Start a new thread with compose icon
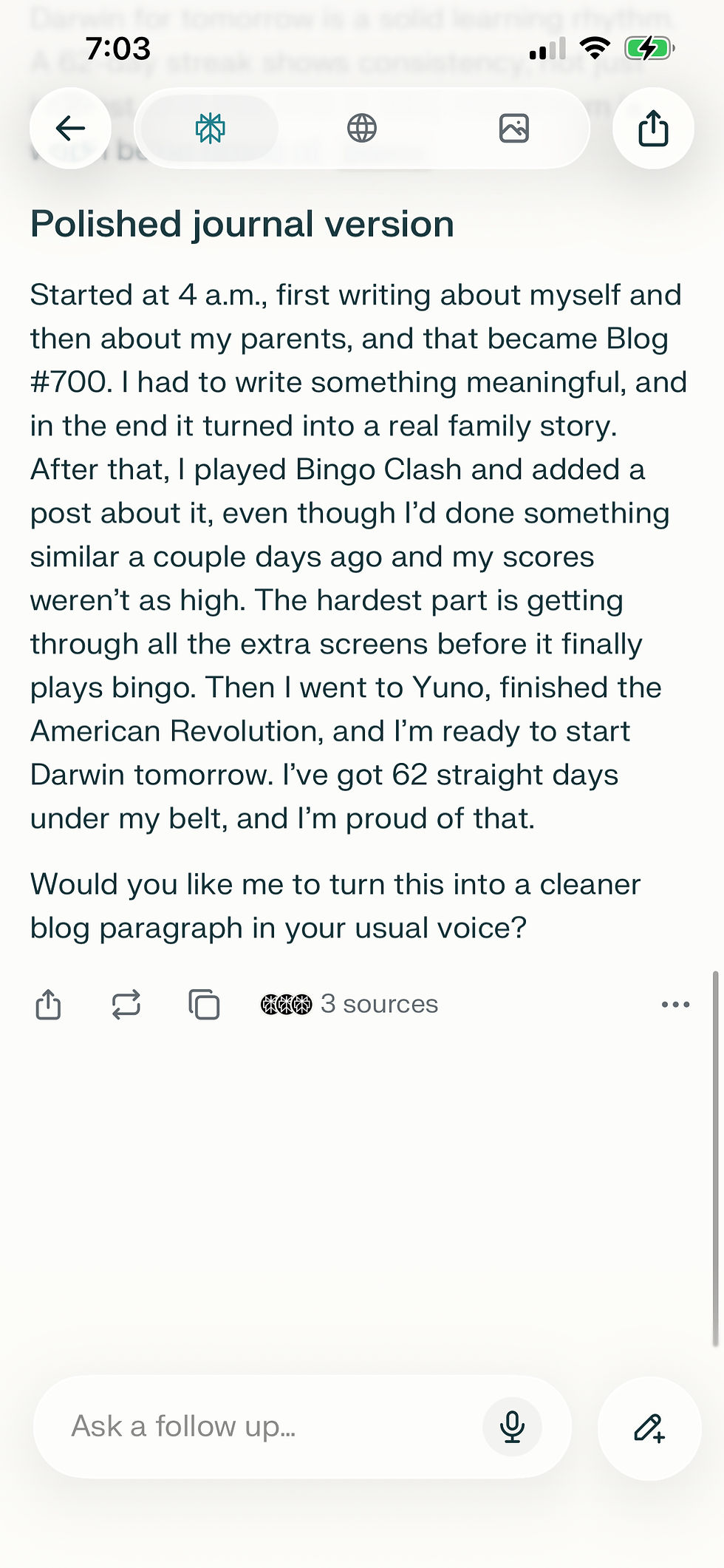 pos(649,1428)
